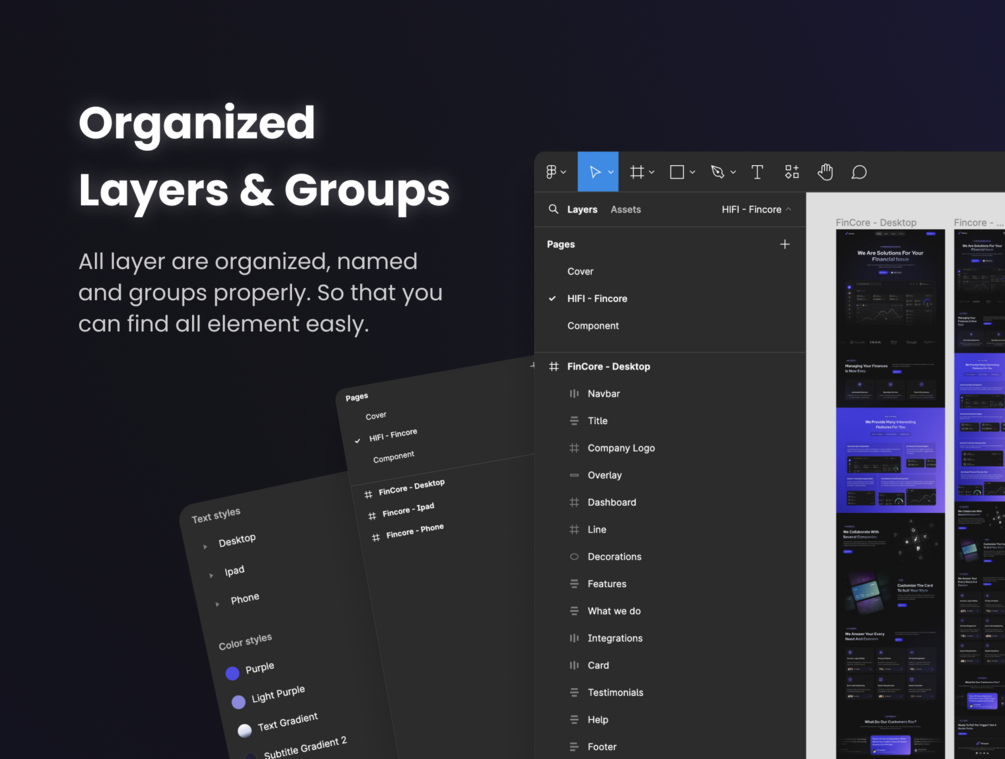
Task: Select the Text tool
Action: pos(757,172)
